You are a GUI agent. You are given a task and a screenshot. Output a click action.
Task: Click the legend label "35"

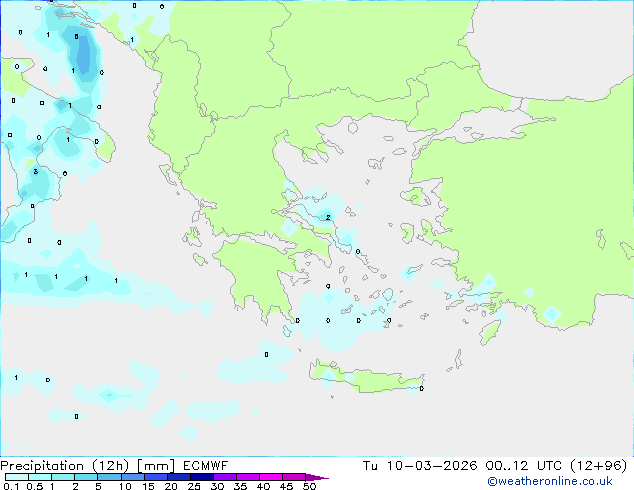click(x=241, y=486)
